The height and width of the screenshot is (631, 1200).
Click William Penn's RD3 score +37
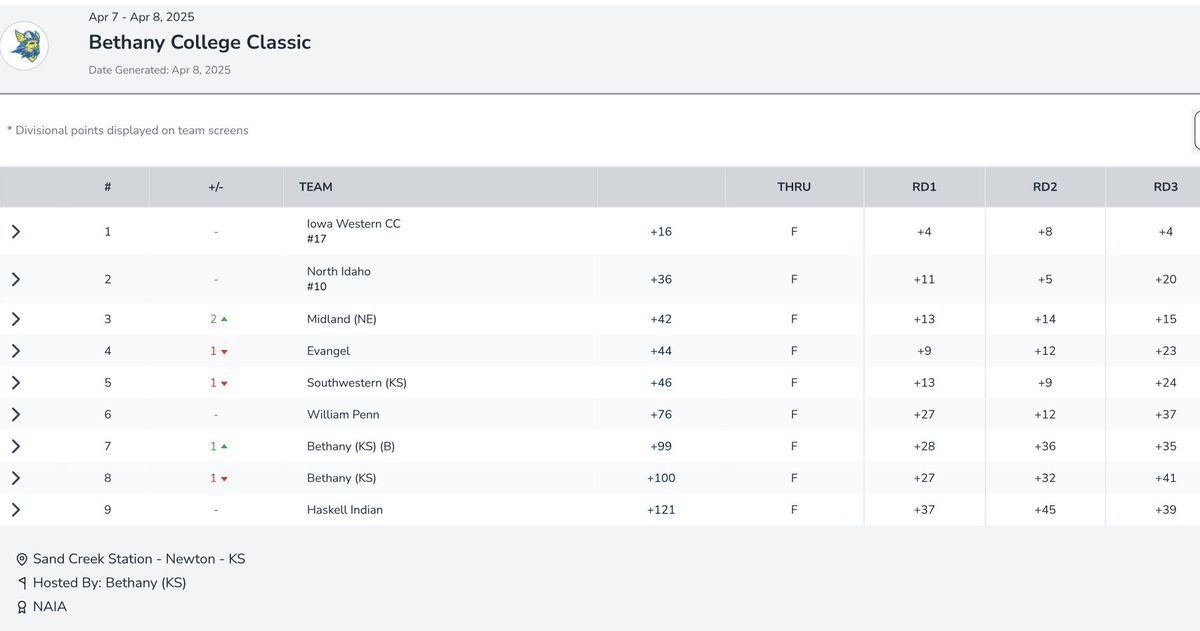[1165, 414]
